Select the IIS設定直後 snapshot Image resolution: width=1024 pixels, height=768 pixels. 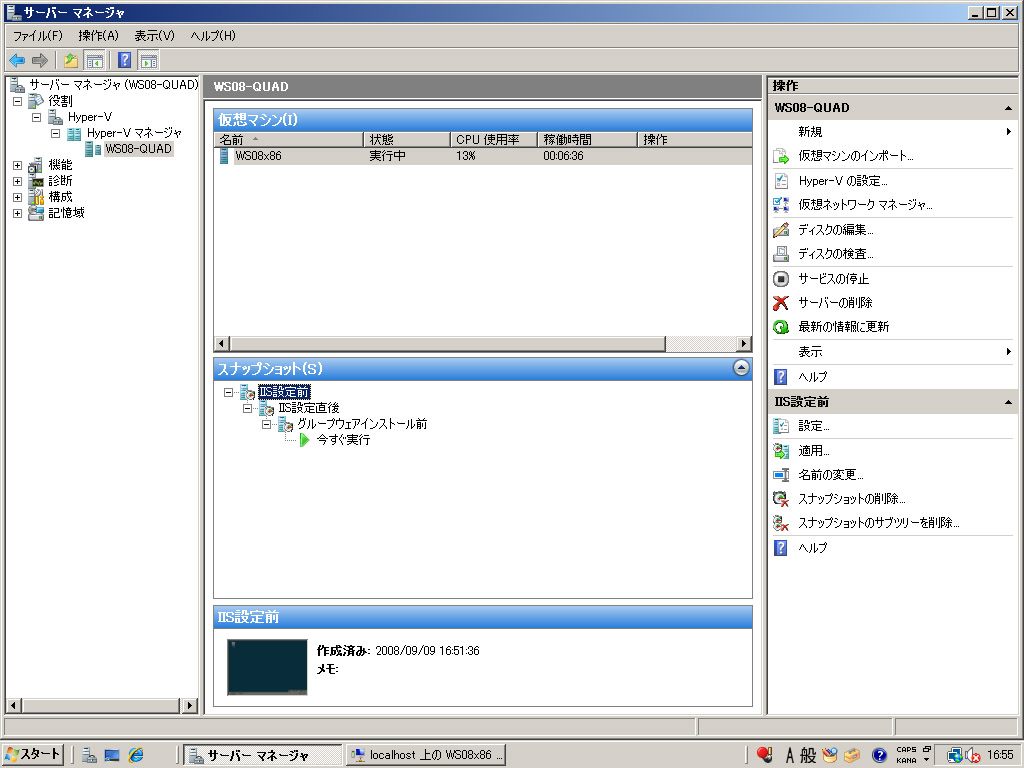coord(309,408)
